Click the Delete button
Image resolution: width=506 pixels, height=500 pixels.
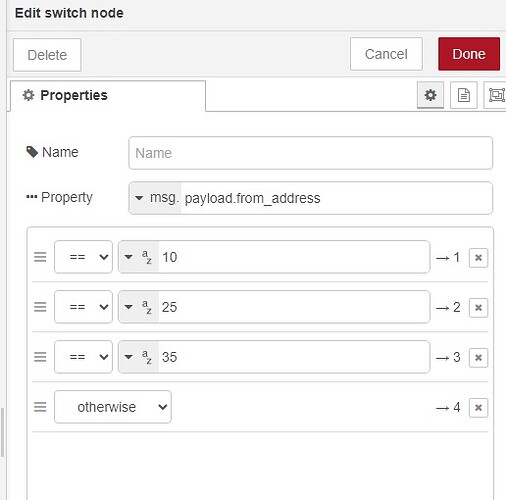(x=47, y=55)
